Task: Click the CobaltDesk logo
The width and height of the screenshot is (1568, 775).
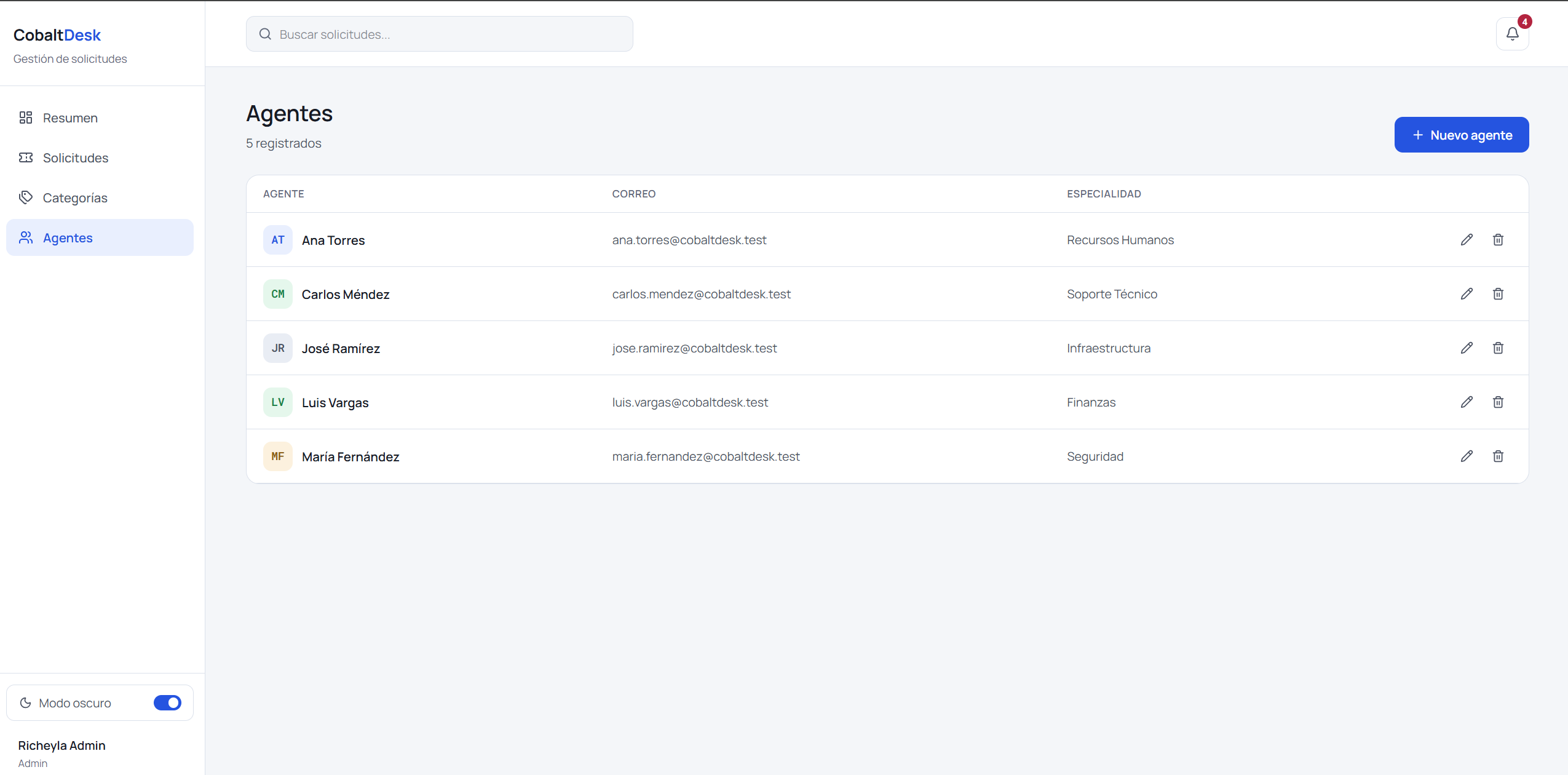Action: (57, 35)
